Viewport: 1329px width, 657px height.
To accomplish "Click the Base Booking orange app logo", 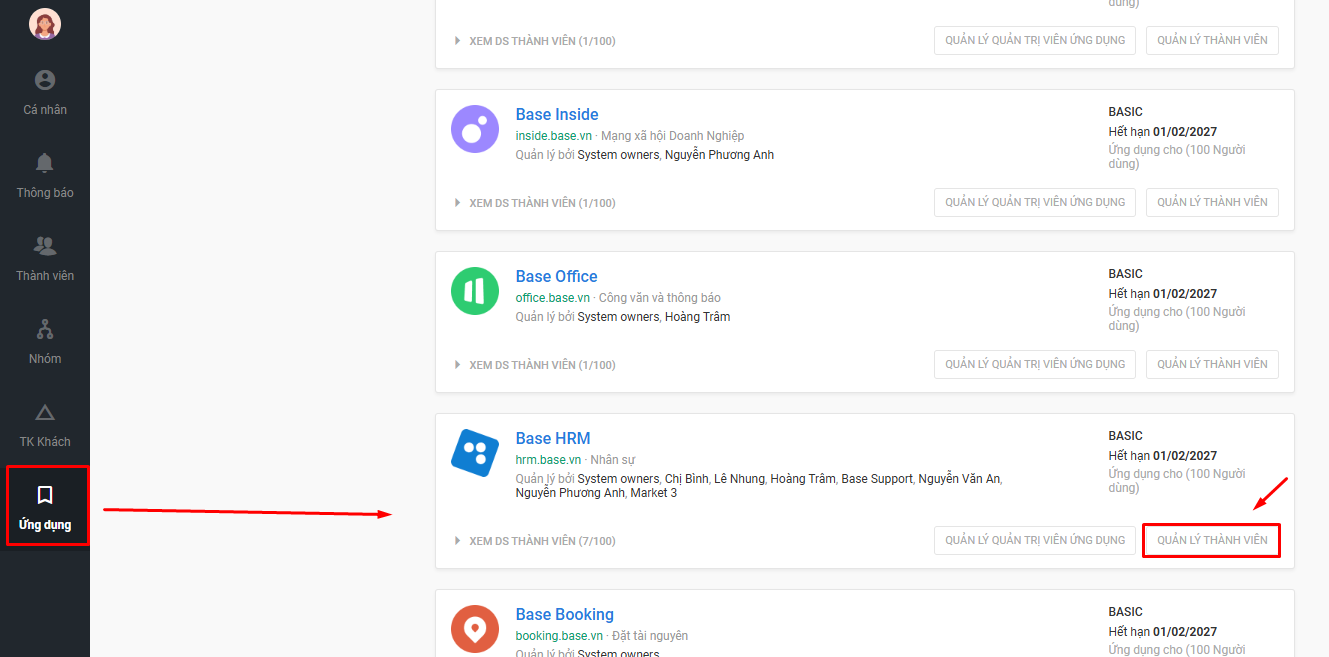I will click(x=475, y=629).
